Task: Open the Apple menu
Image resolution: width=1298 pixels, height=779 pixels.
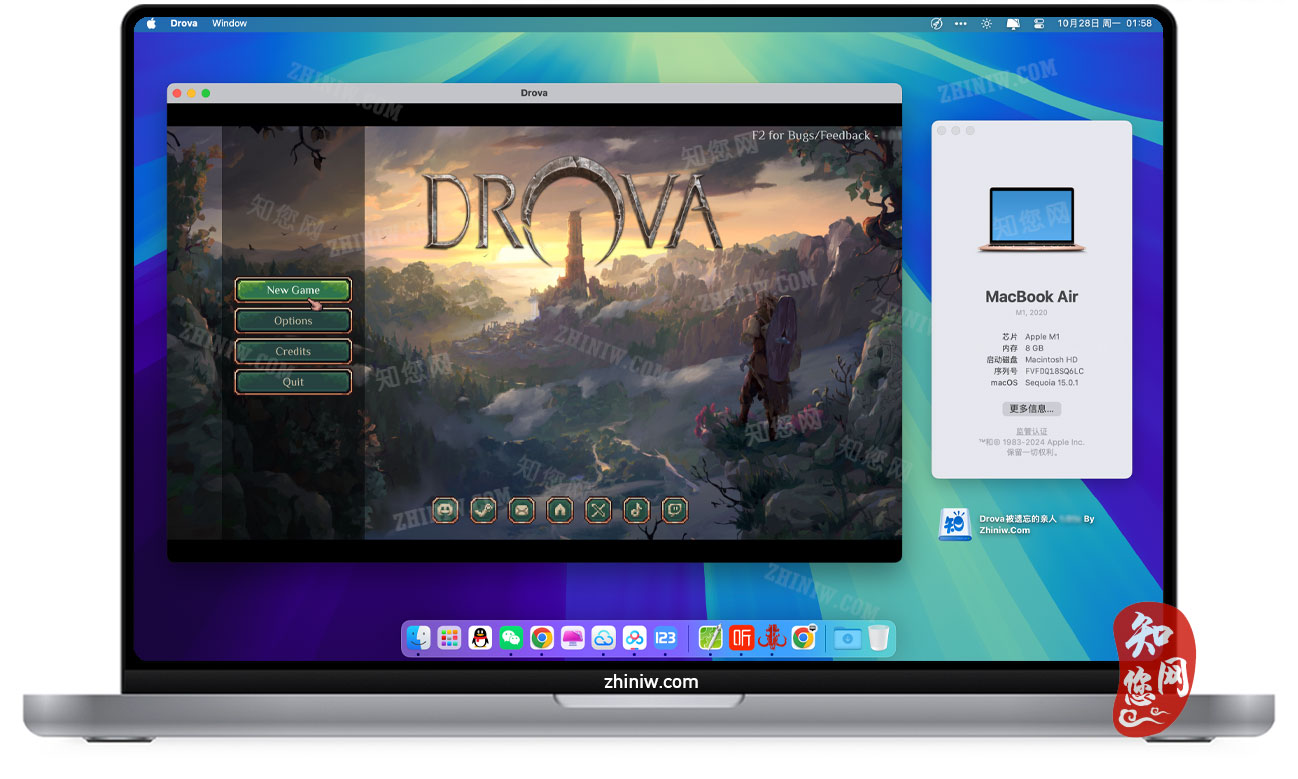Action: [x=152, y=23]
